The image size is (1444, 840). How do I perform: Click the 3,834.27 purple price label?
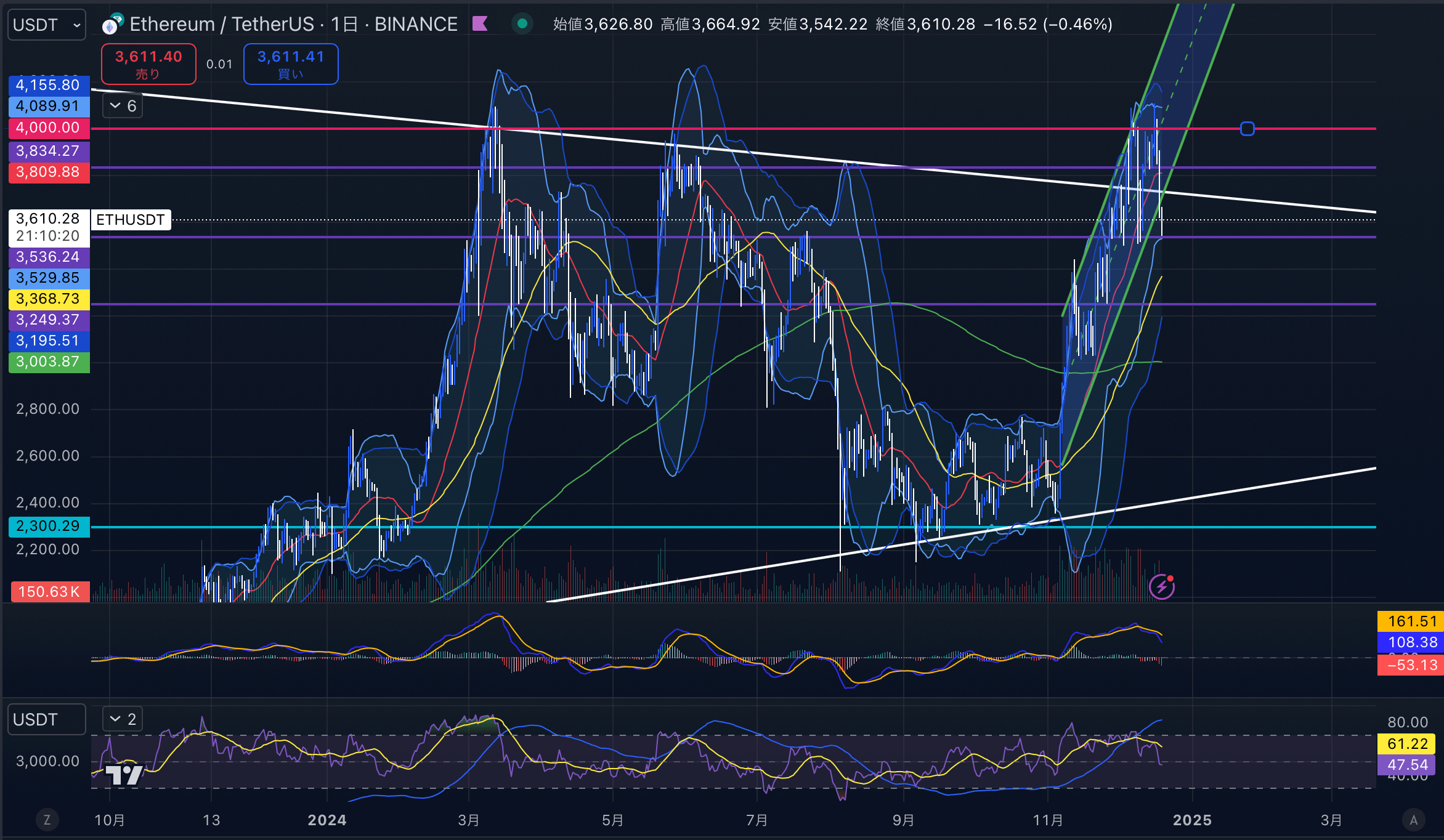point(49,151)
